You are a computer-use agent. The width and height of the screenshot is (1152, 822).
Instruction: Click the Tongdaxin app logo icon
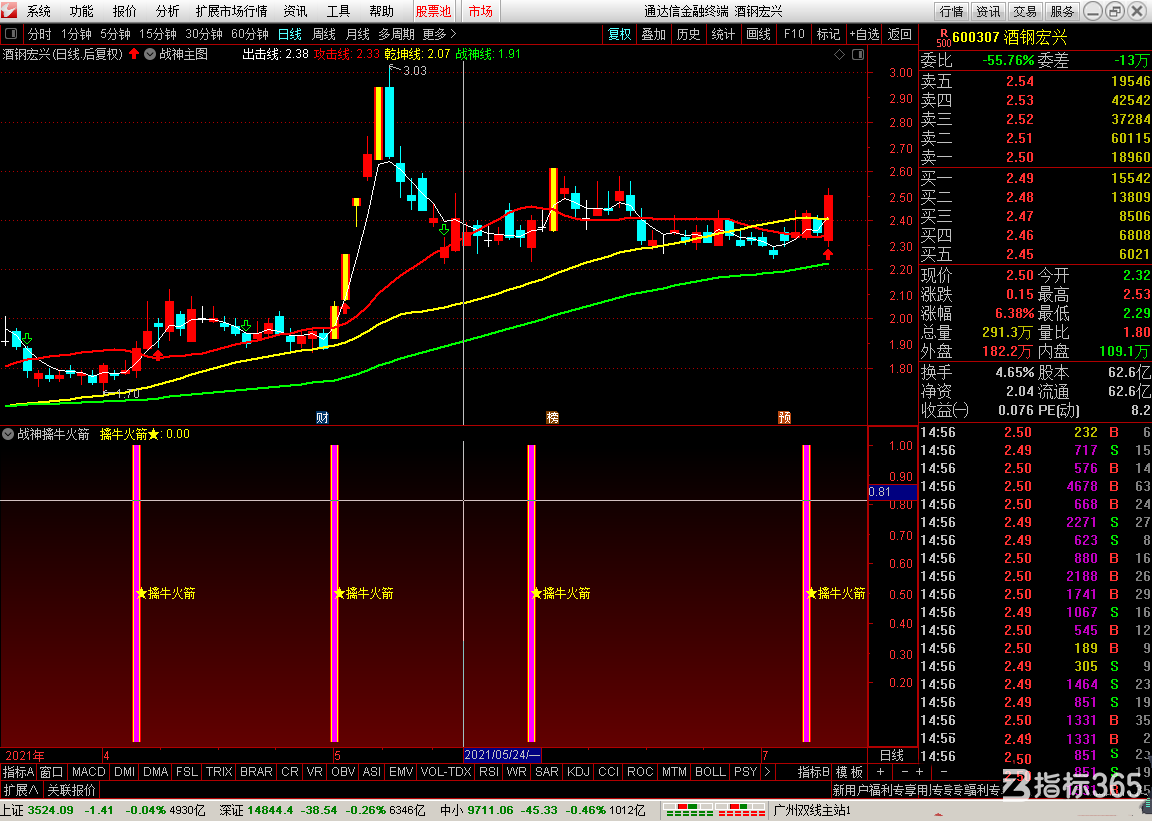[x=9, y=10]
